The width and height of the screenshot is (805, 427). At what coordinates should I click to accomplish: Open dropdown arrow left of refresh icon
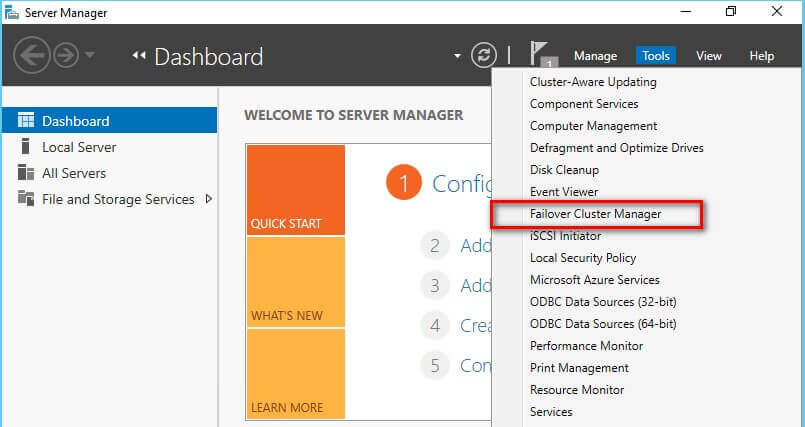click(x=457, y=56)
